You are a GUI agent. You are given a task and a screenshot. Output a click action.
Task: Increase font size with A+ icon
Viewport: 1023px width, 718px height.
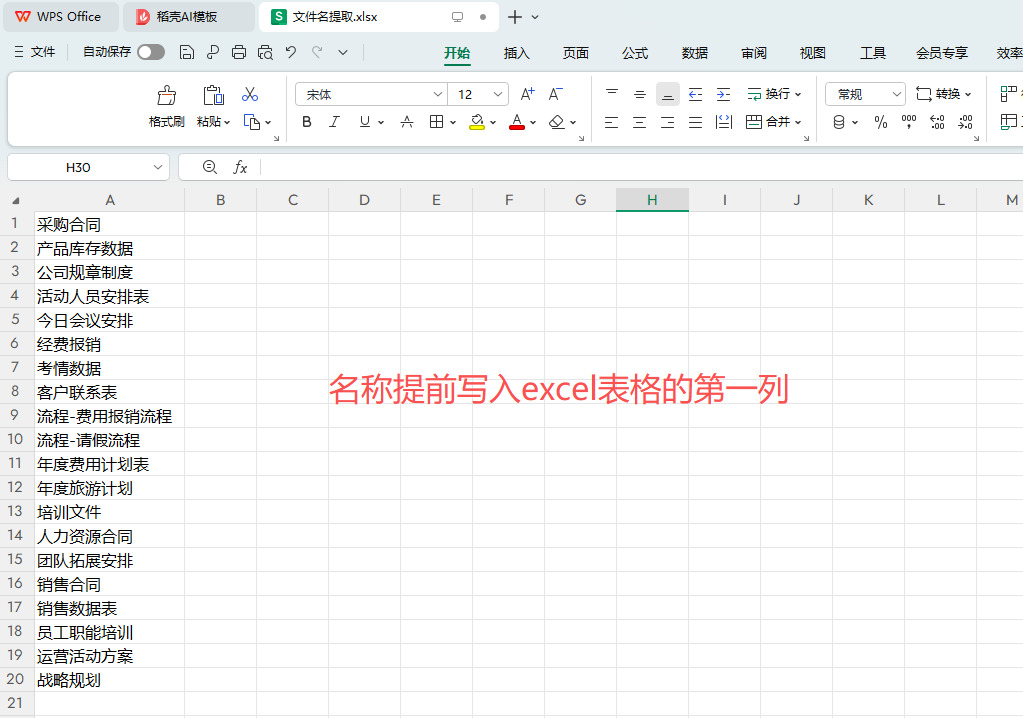click(x=527, y=94)
